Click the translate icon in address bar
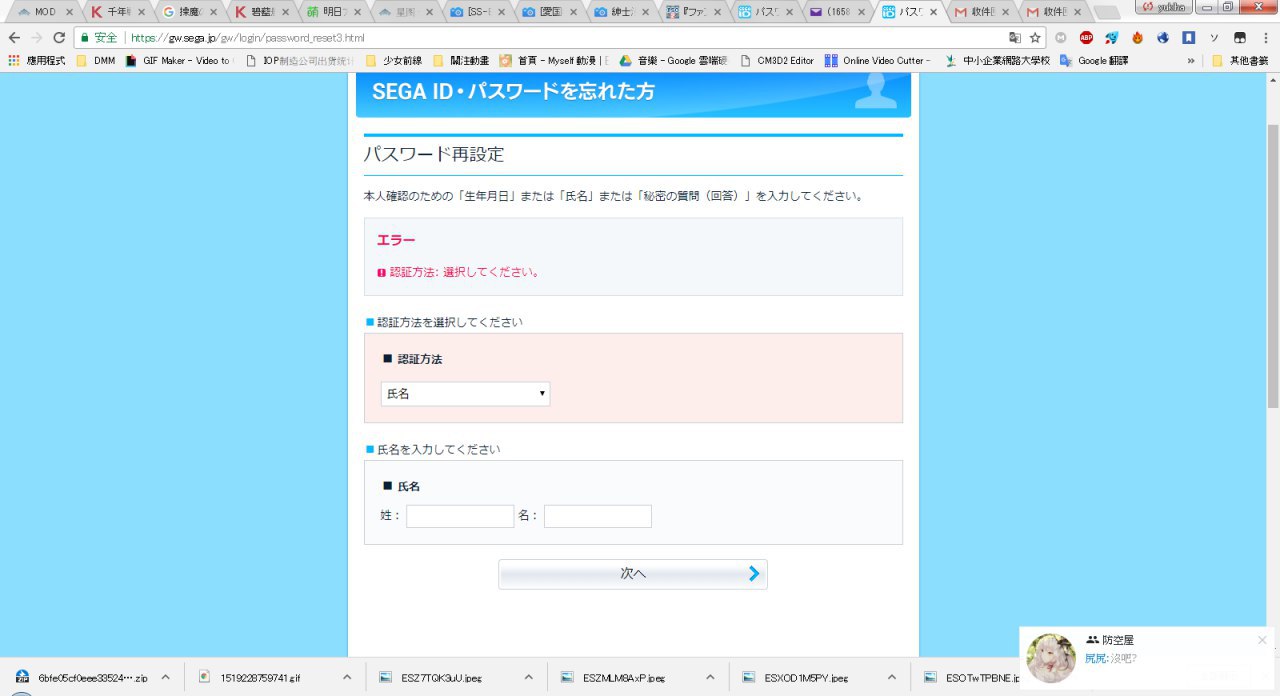Screen dimensions: 1280x696 1015,37
